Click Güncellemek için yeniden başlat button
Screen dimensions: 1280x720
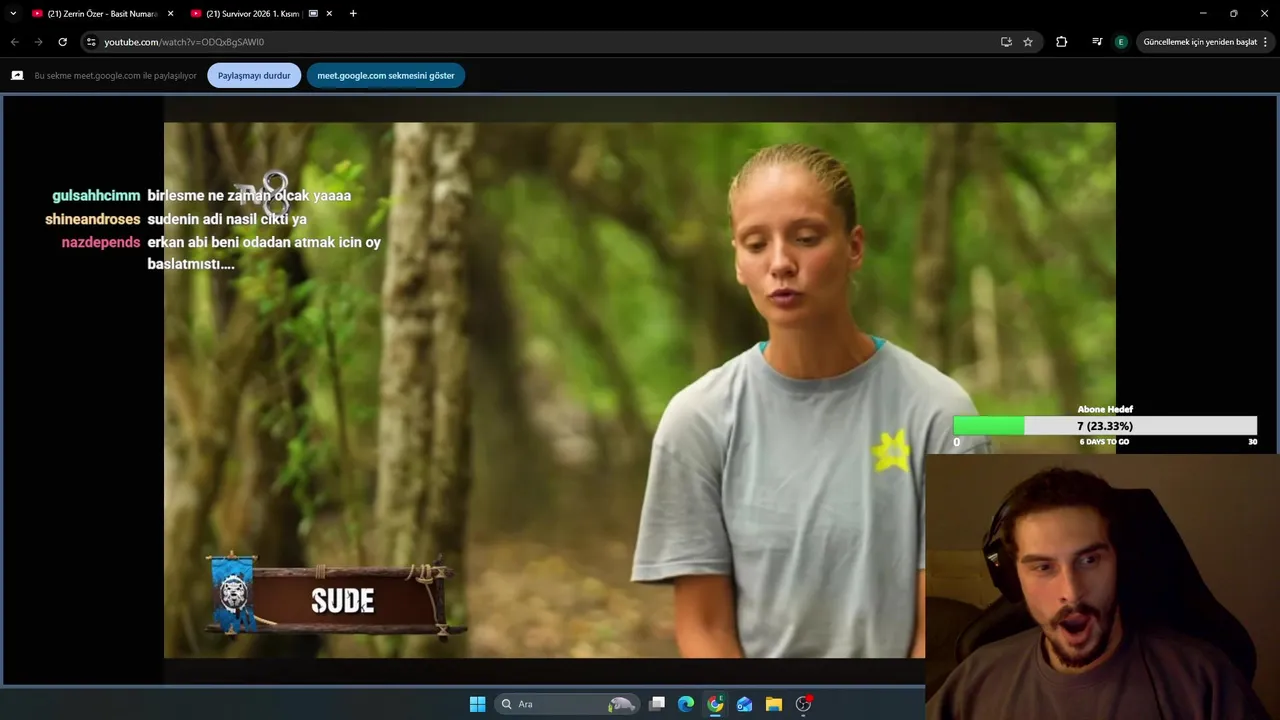(x=1200, y=42)
